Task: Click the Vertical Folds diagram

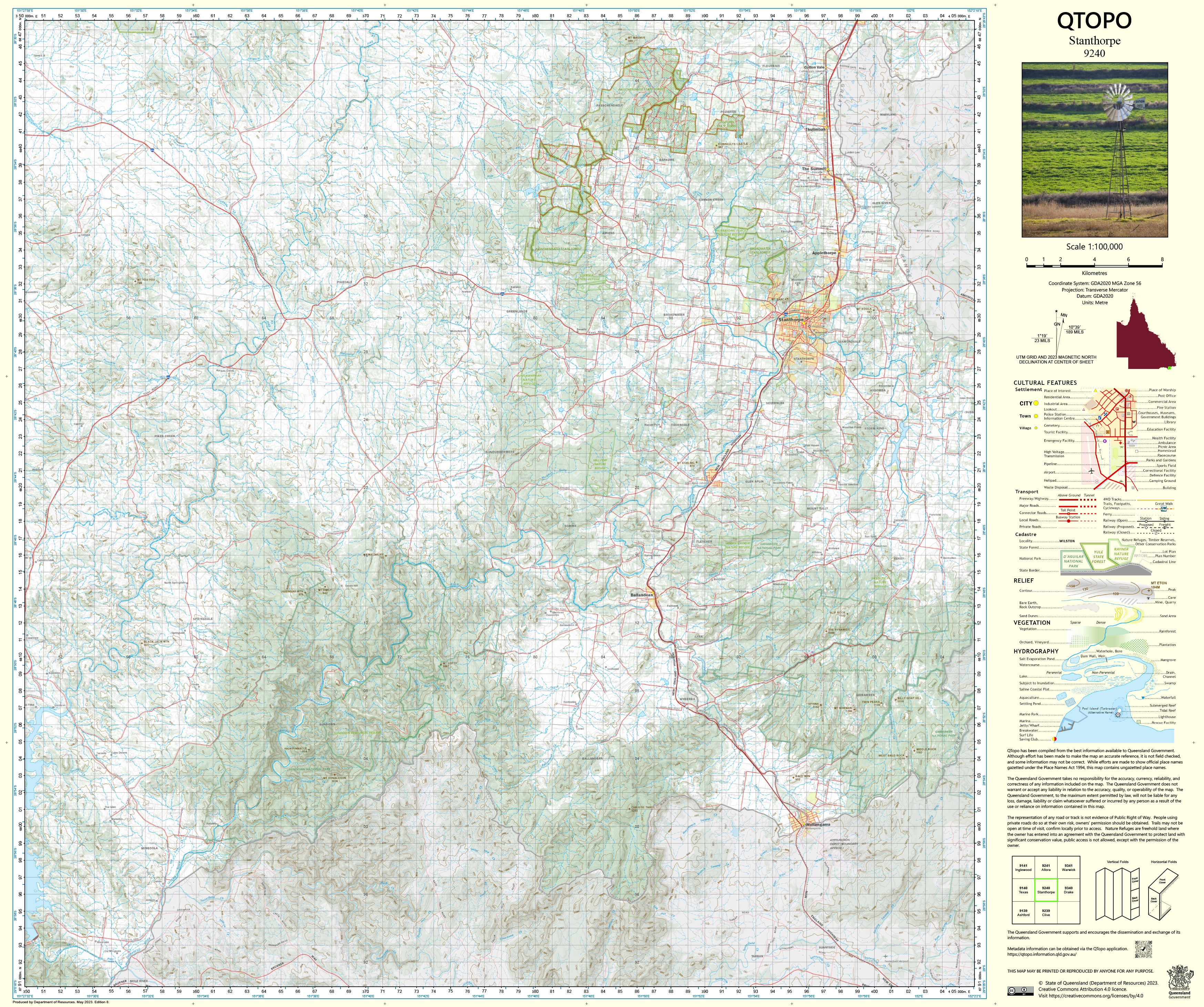Action: (x=1118, y=895)
